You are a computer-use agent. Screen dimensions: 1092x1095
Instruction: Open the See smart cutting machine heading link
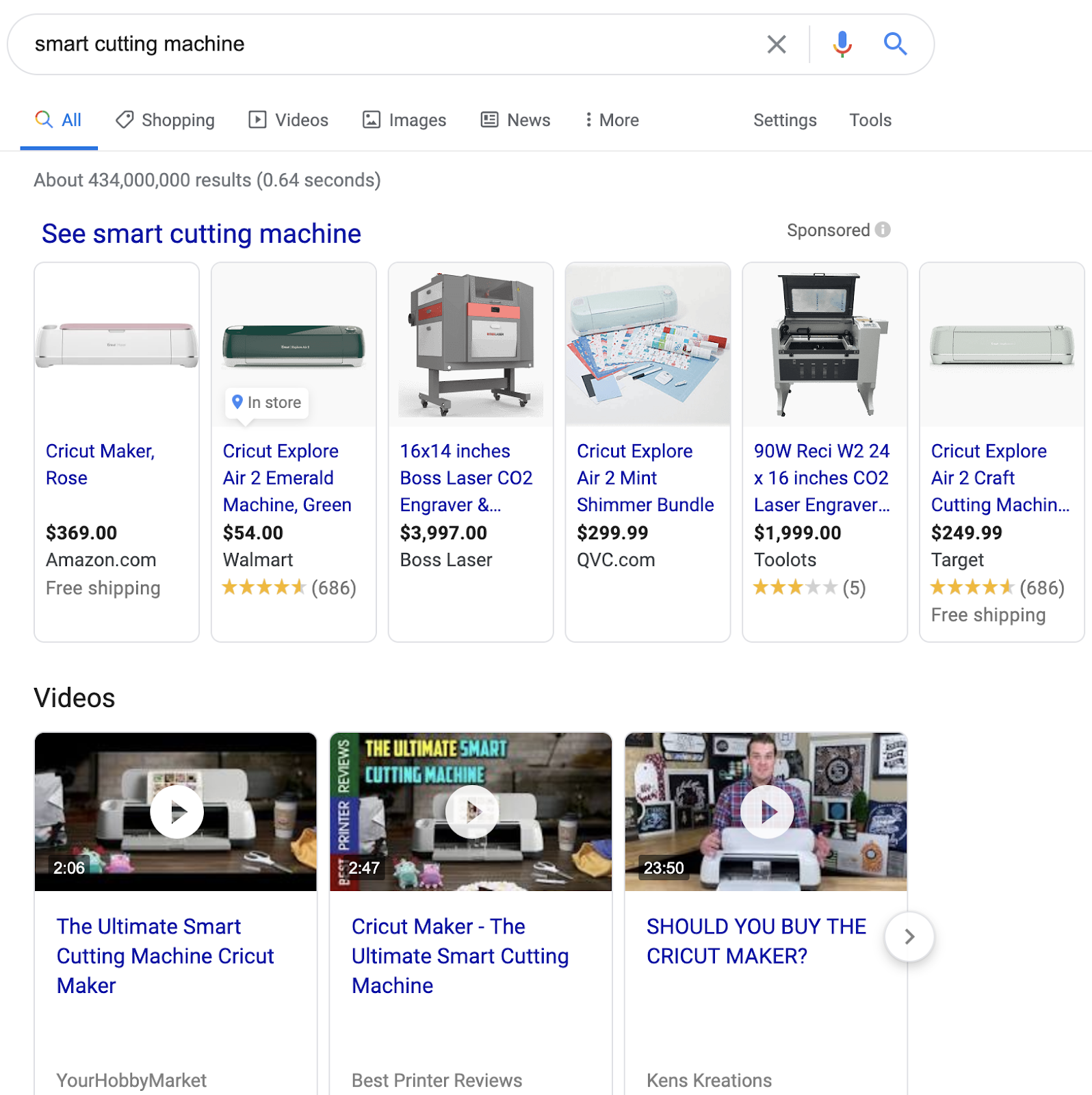[x=201, y=234]
